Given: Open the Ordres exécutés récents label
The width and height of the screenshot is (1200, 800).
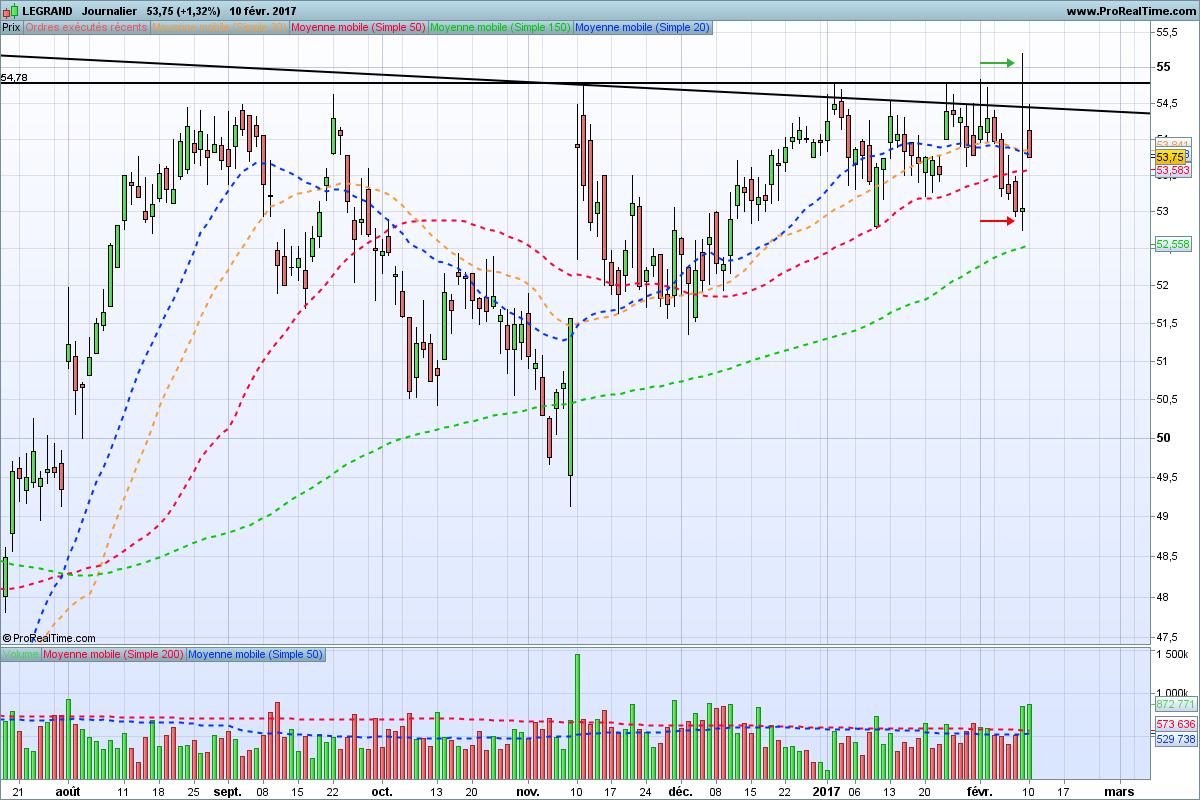Looking at the screenshot, I should 87,27.
